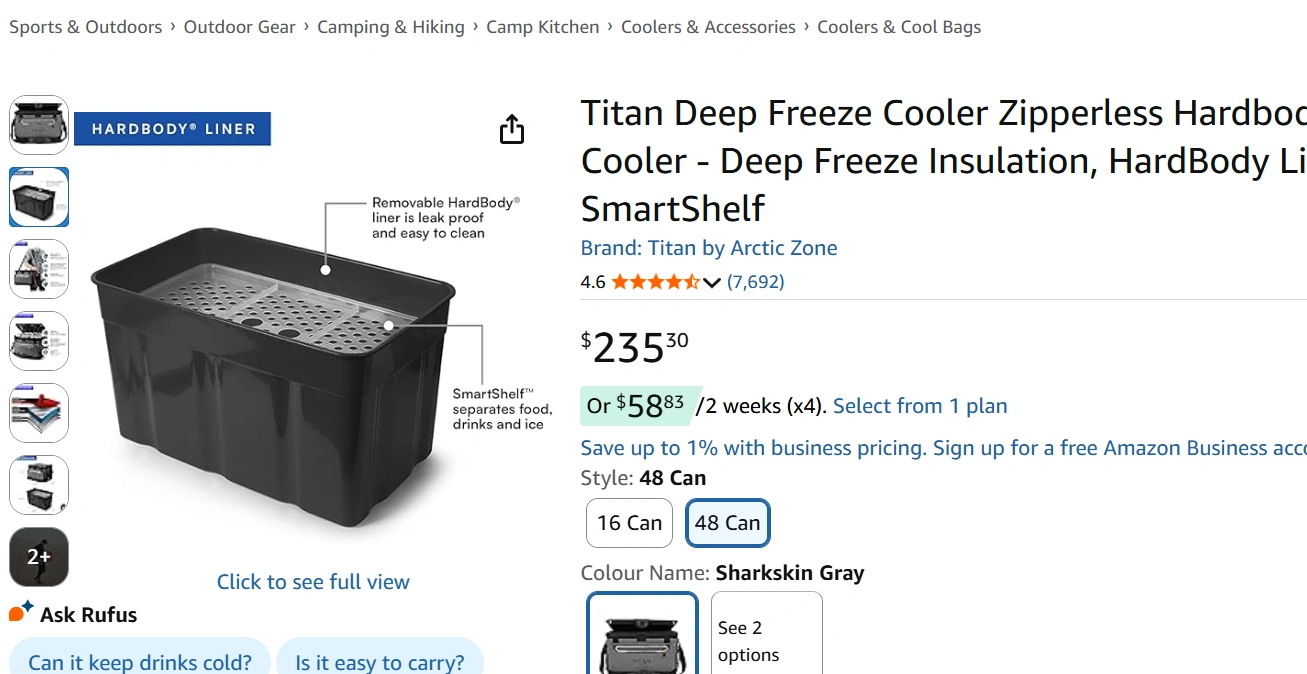This screenshot has height=674, width=1307.
Task: Open the 2+ more images thumbnail
Action: coord(39,557)
